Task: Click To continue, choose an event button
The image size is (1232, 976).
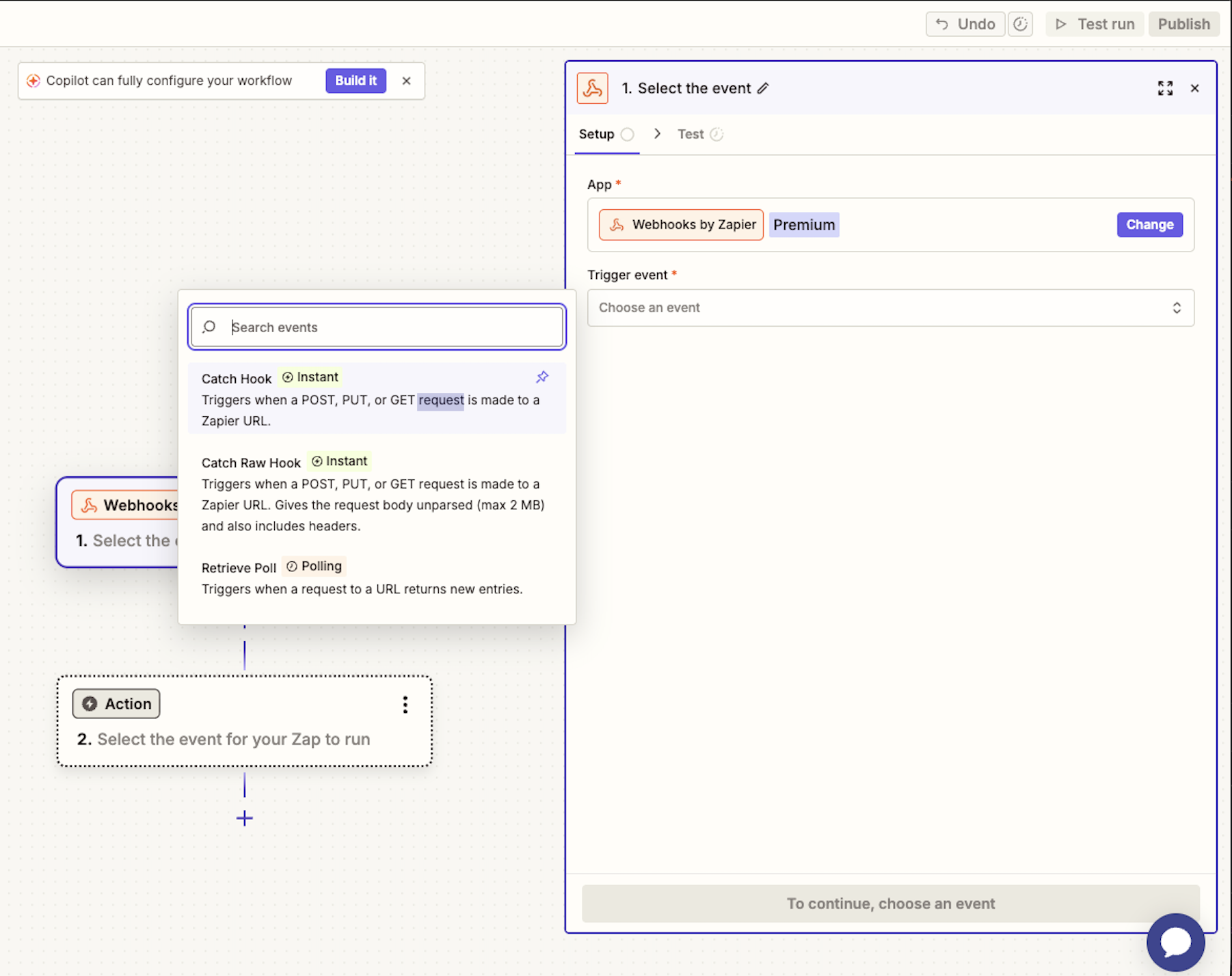Action: pyautogui.click(x=890, y=904)
